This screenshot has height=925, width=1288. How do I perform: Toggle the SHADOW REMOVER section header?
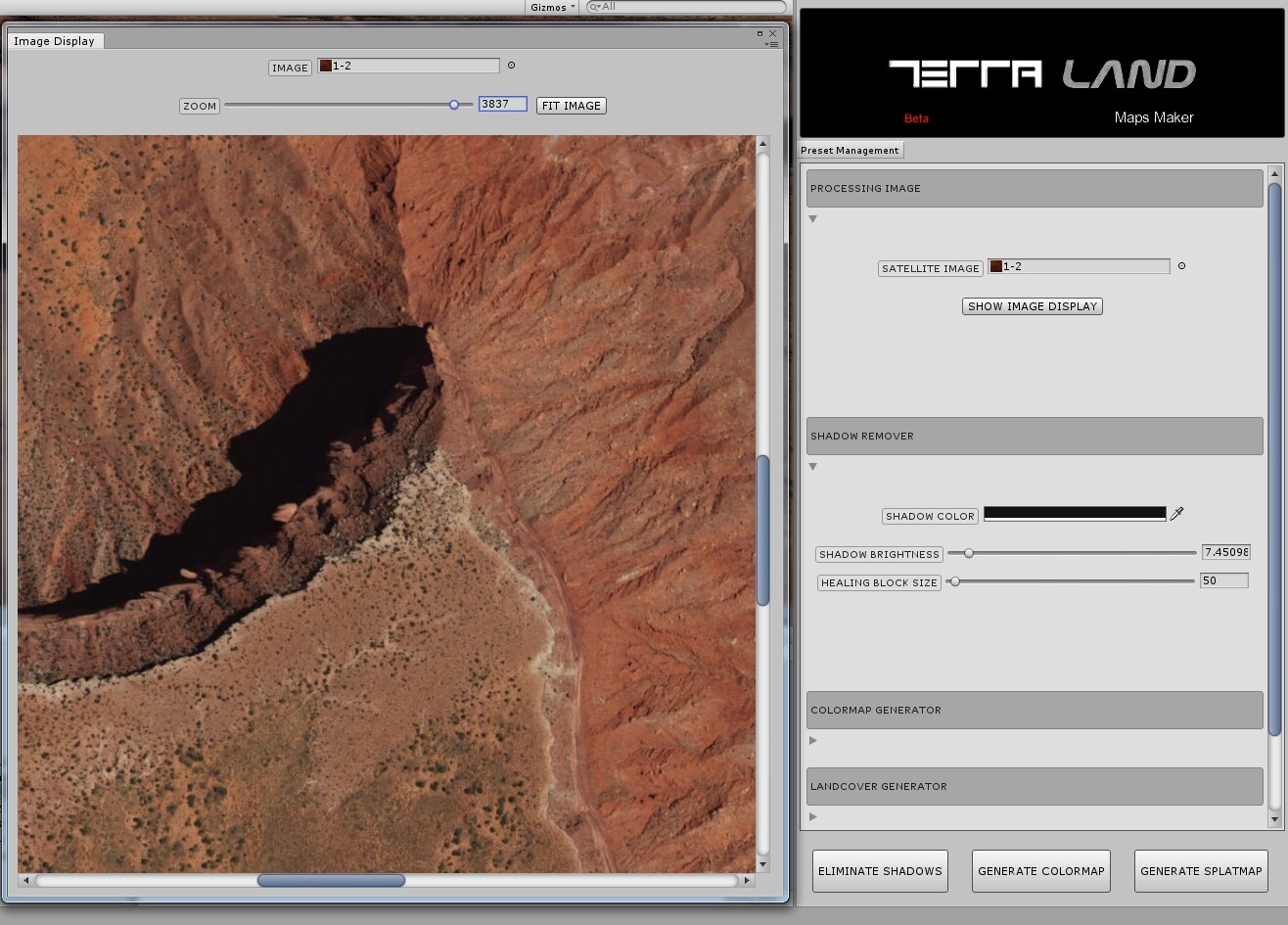click(x=1034, y=436)
